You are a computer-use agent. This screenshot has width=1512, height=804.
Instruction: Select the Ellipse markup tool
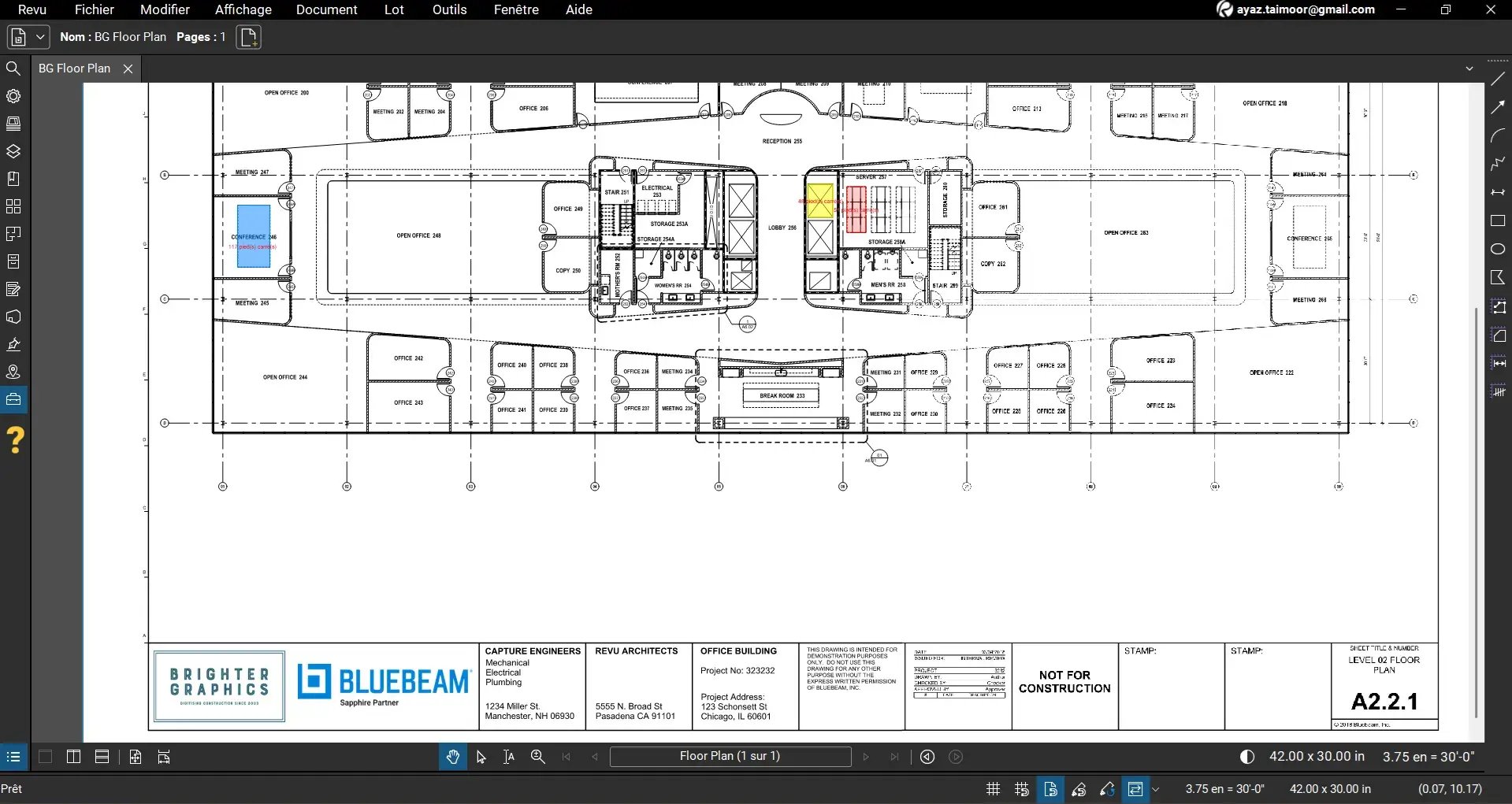pyautogui.click(x=1498, y=249)
